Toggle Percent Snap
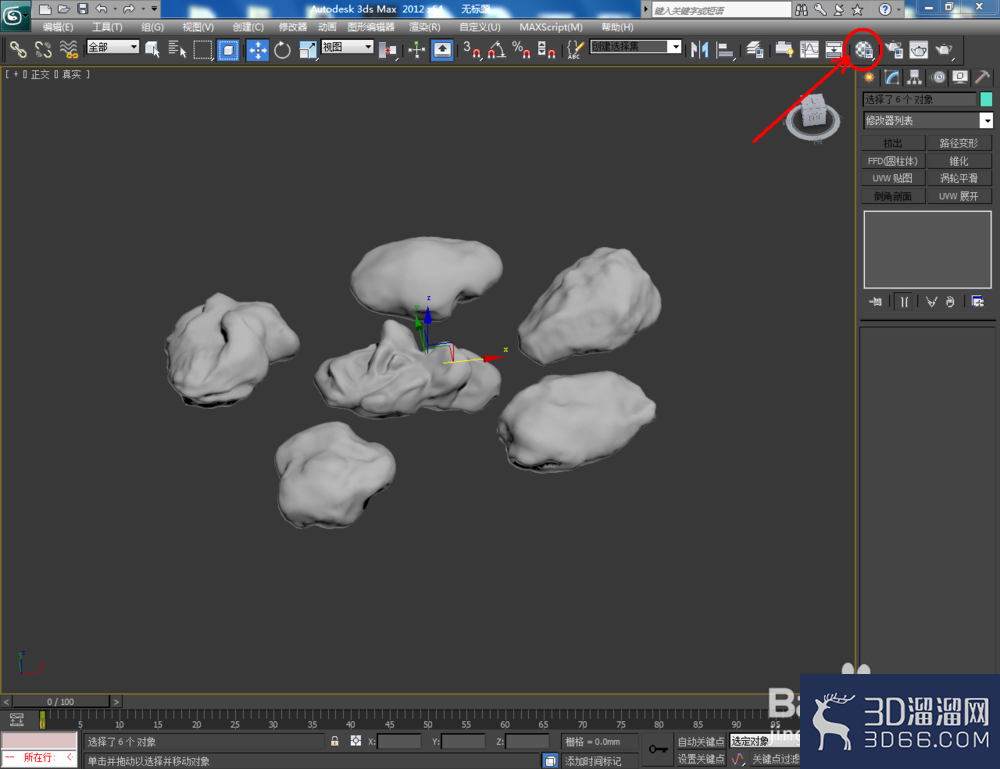The width and height of the screenshot is (1000, 769). 522,49
